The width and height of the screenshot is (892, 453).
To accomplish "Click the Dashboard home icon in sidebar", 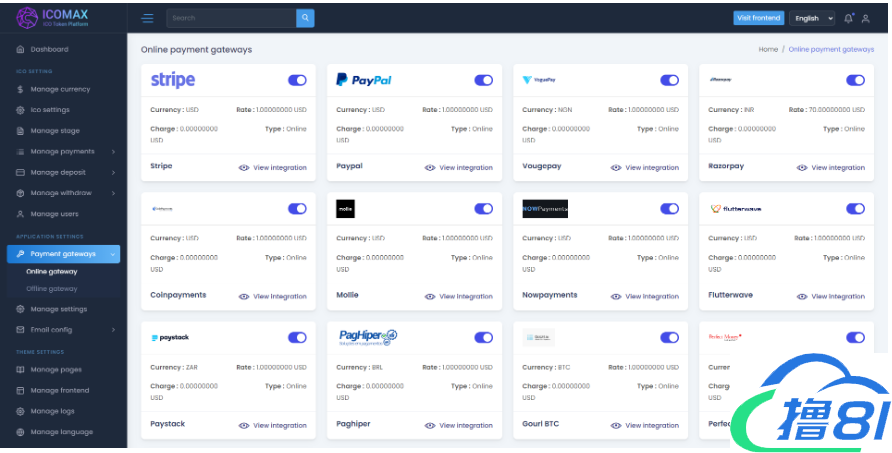I will [x=20, y=49].
